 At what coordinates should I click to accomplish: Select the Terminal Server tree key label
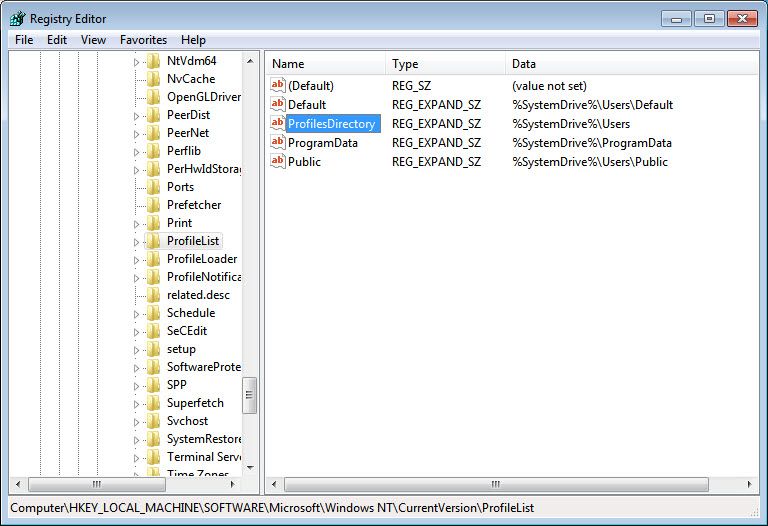(204, 457)
